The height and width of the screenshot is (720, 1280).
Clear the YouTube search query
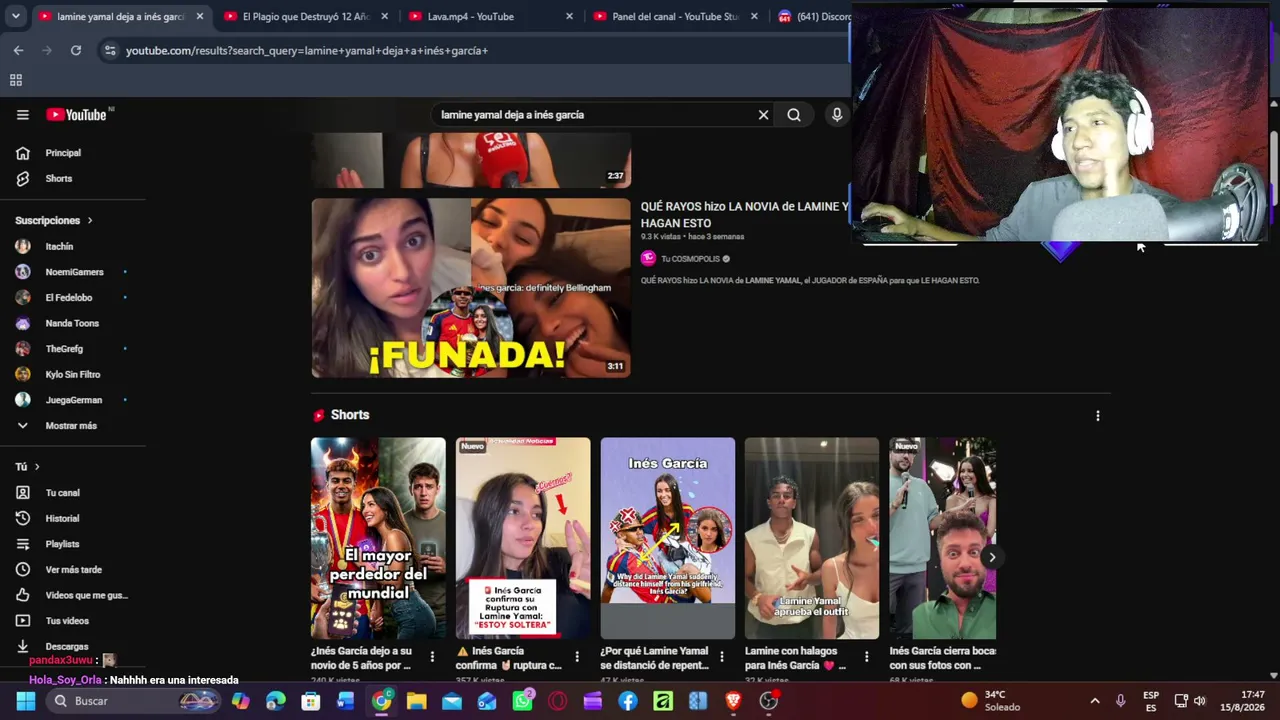[763, 115]
